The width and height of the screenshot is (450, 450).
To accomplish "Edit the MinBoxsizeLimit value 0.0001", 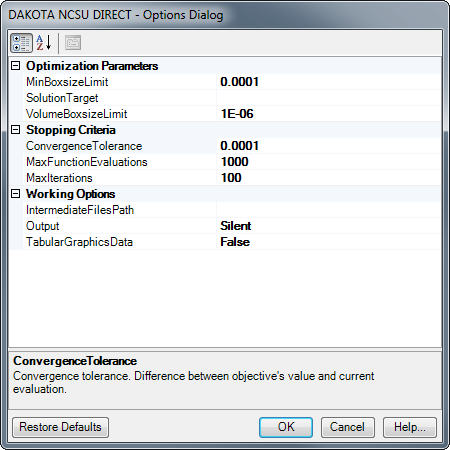I will (x=329, y=82).
